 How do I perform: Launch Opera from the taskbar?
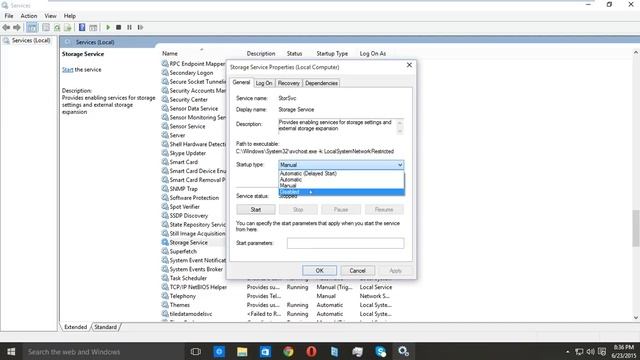(311, 351)
